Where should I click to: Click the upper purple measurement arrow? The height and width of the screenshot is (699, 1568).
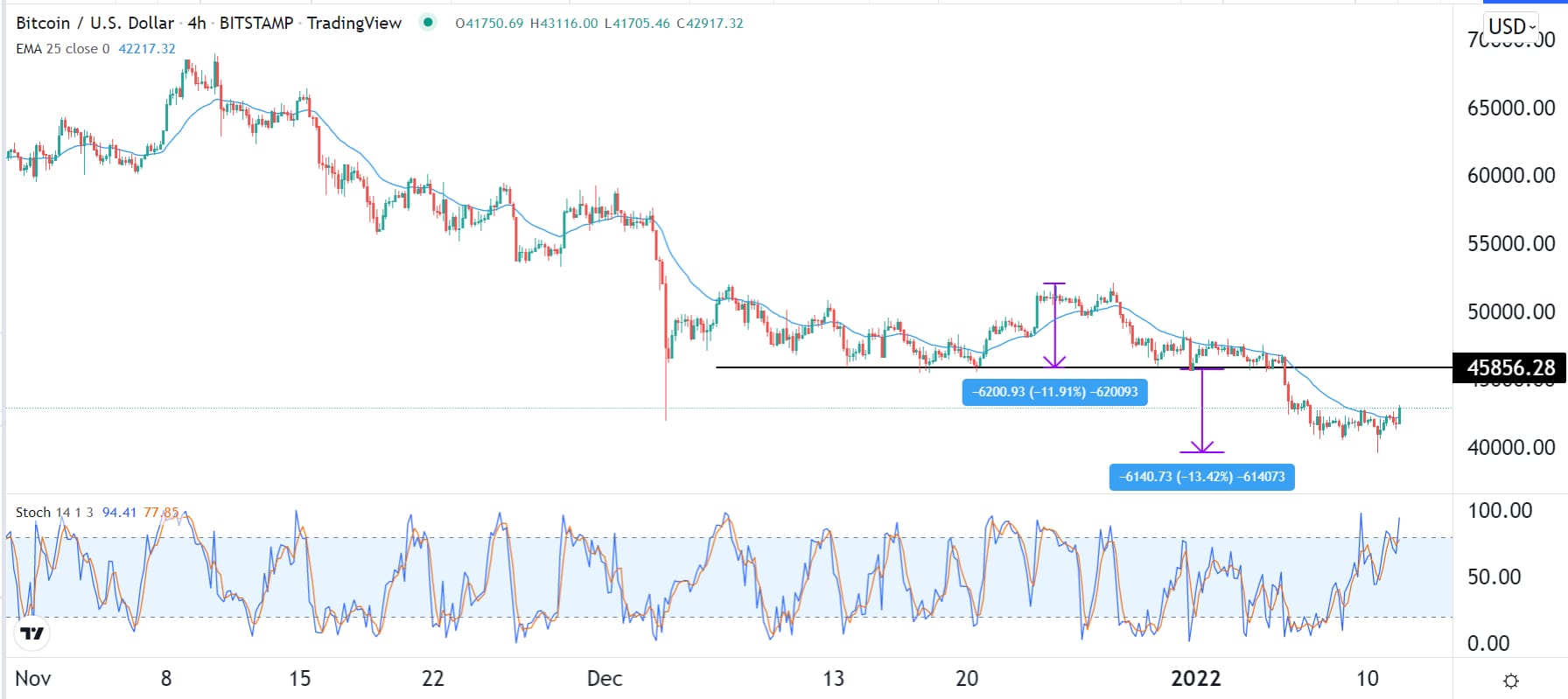pyautogui.click(x=1054, y=325)
